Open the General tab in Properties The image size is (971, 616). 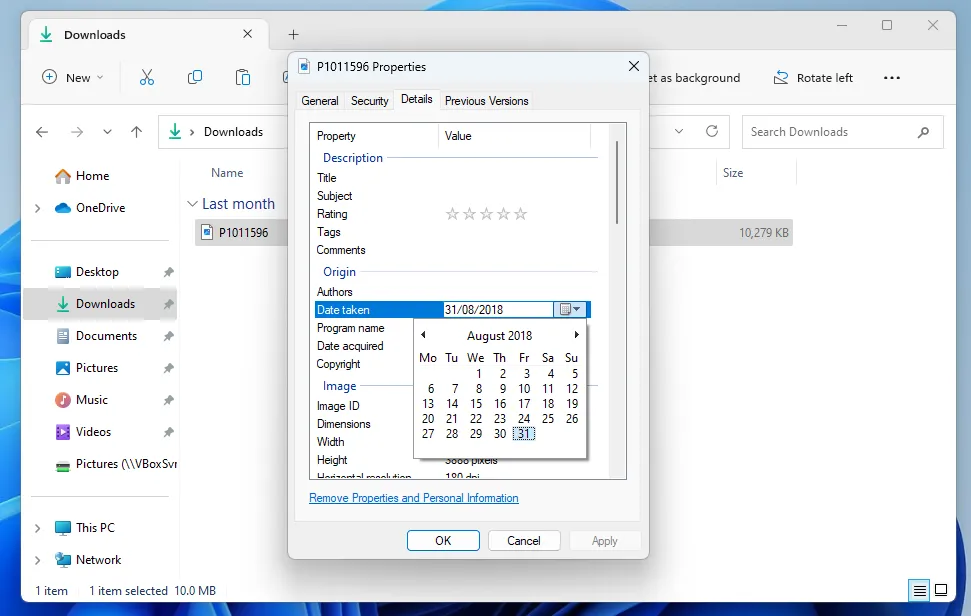[319, 100]
